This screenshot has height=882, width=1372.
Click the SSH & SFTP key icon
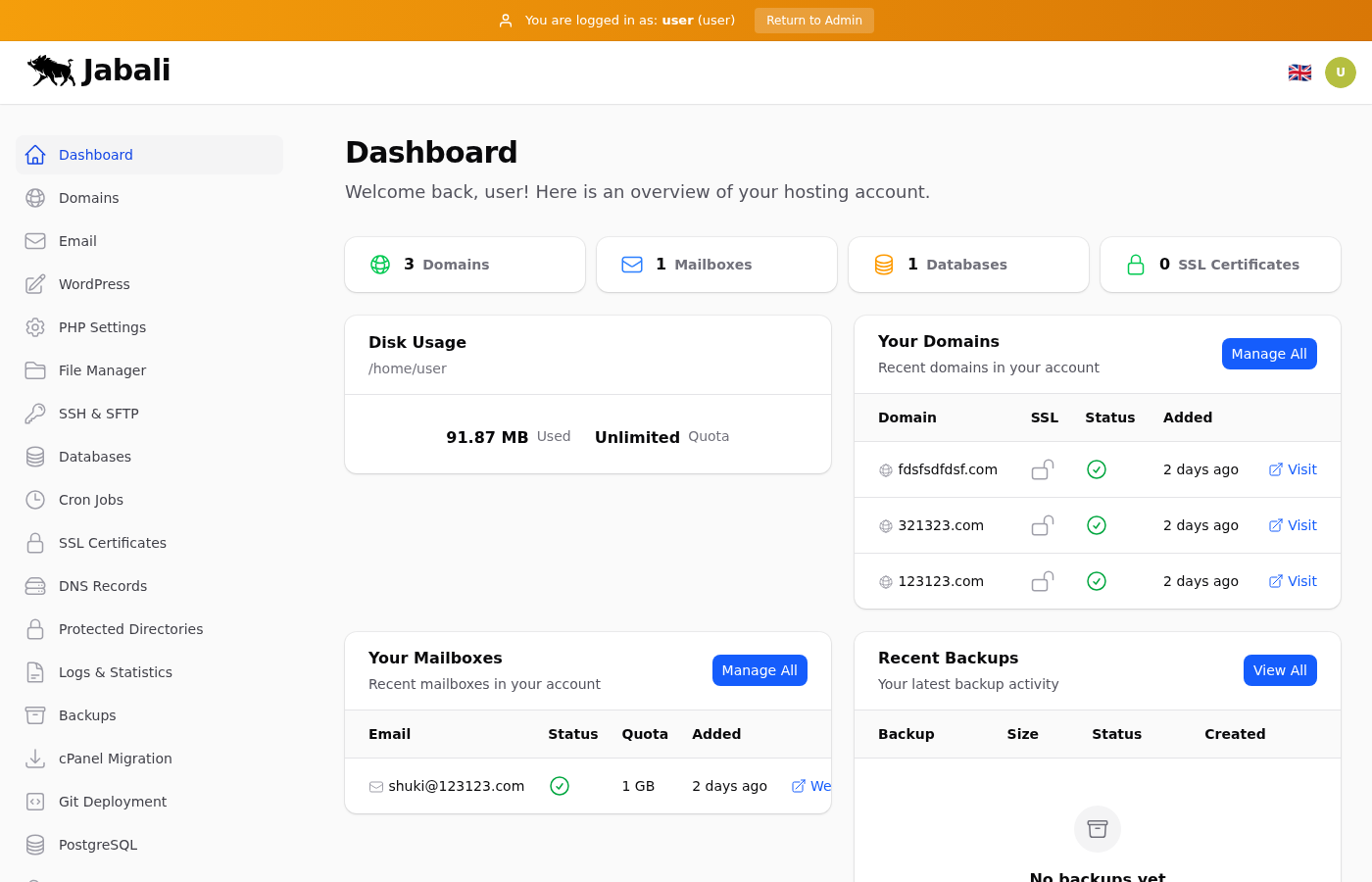pos(35,414)
